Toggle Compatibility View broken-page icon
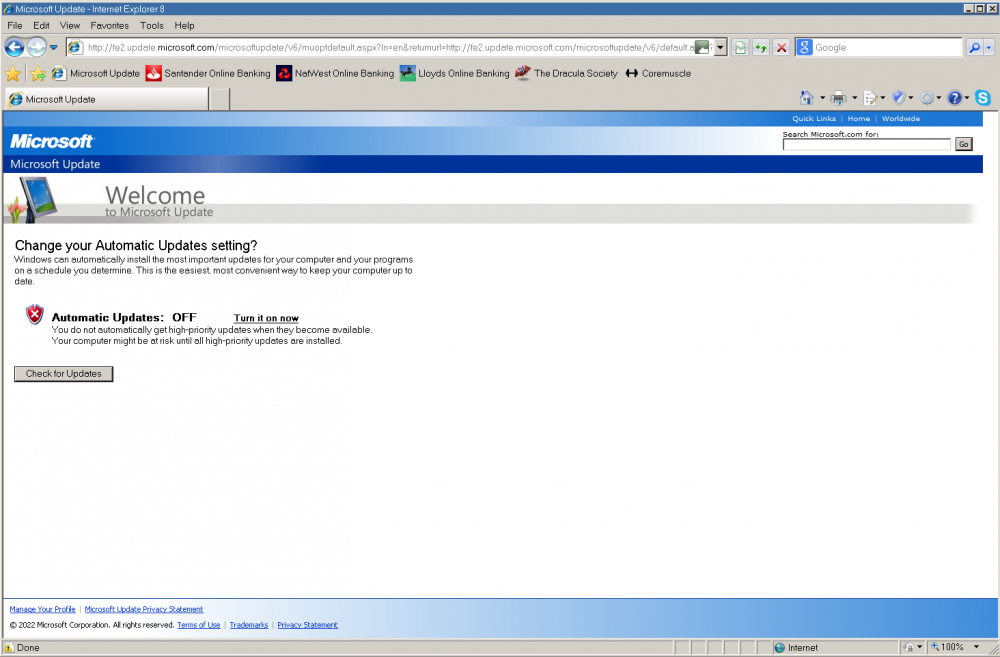1000x657 pixels. coord(740,47)
